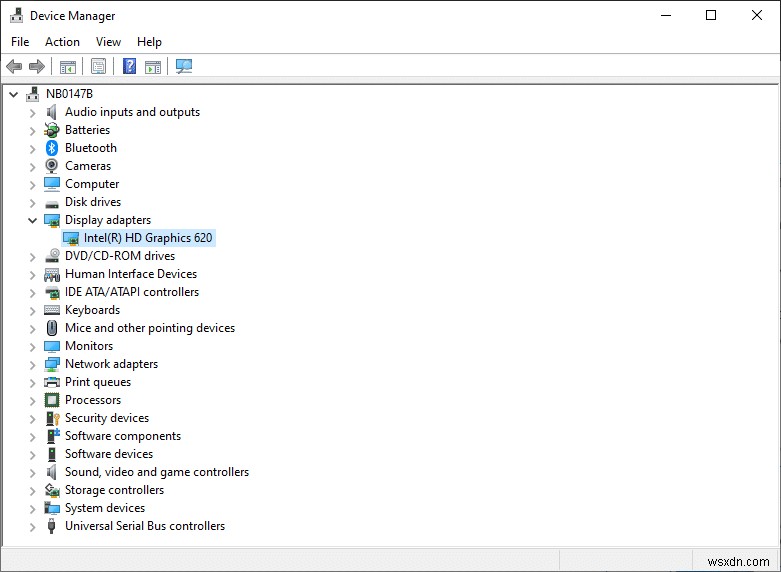Select the System devices label
The image size is (781, 572).
[x=105, y=508]
